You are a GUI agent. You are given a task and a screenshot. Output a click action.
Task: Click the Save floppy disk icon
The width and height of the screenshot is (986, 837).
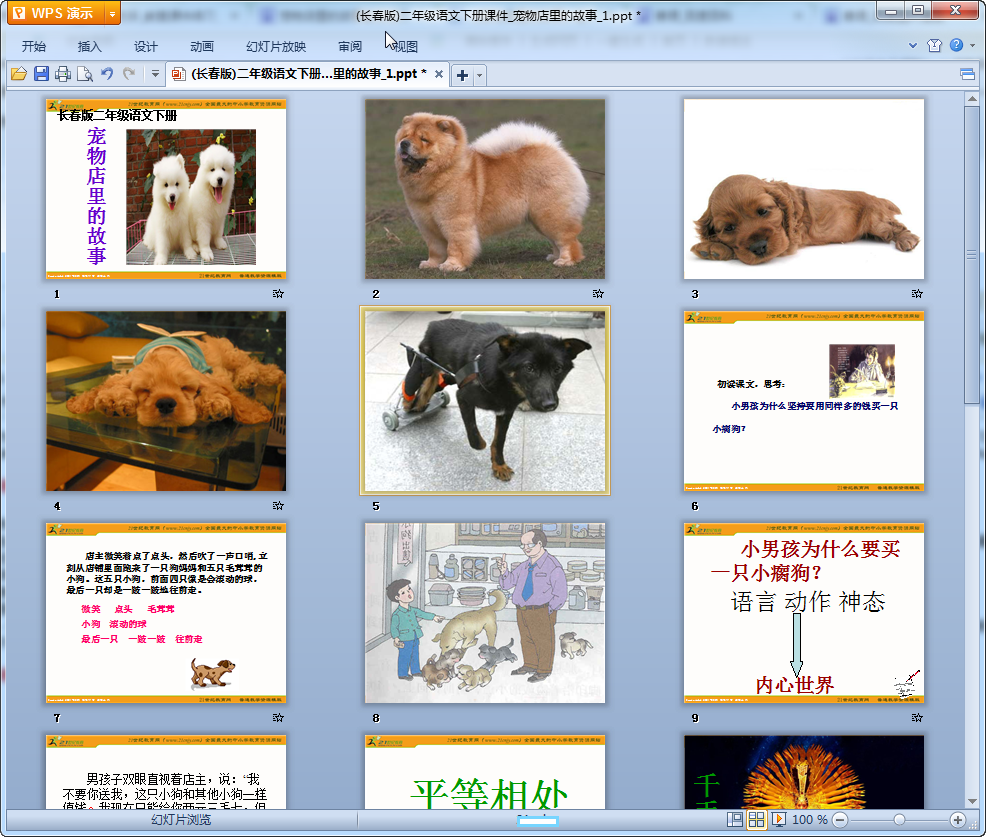point(42,74)
